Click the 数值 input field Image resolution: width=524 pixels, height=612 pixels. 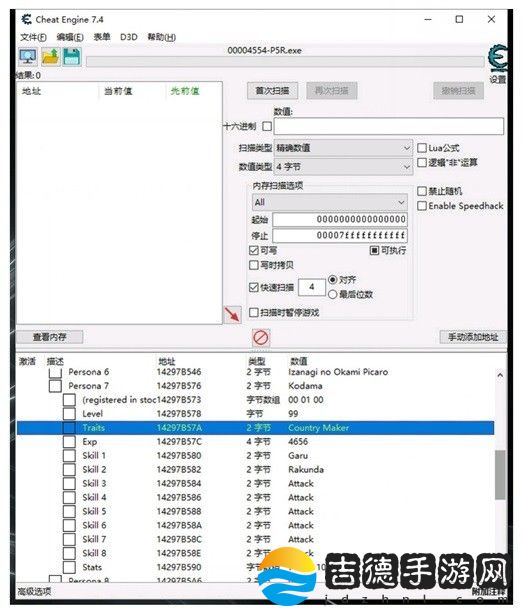tap(389, 126)
